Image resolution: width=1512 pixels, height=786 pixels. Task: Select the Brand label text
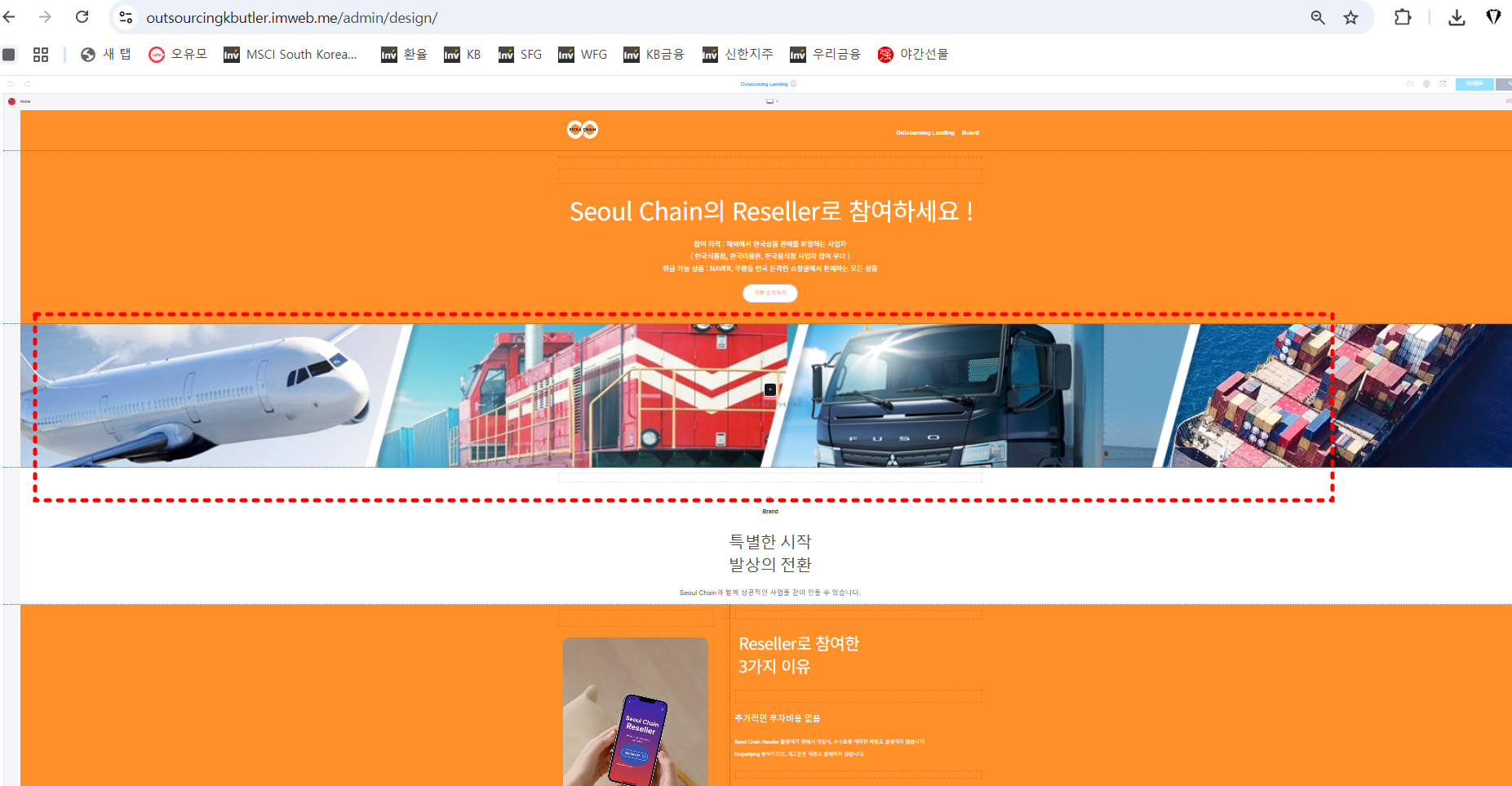(770, 512)
